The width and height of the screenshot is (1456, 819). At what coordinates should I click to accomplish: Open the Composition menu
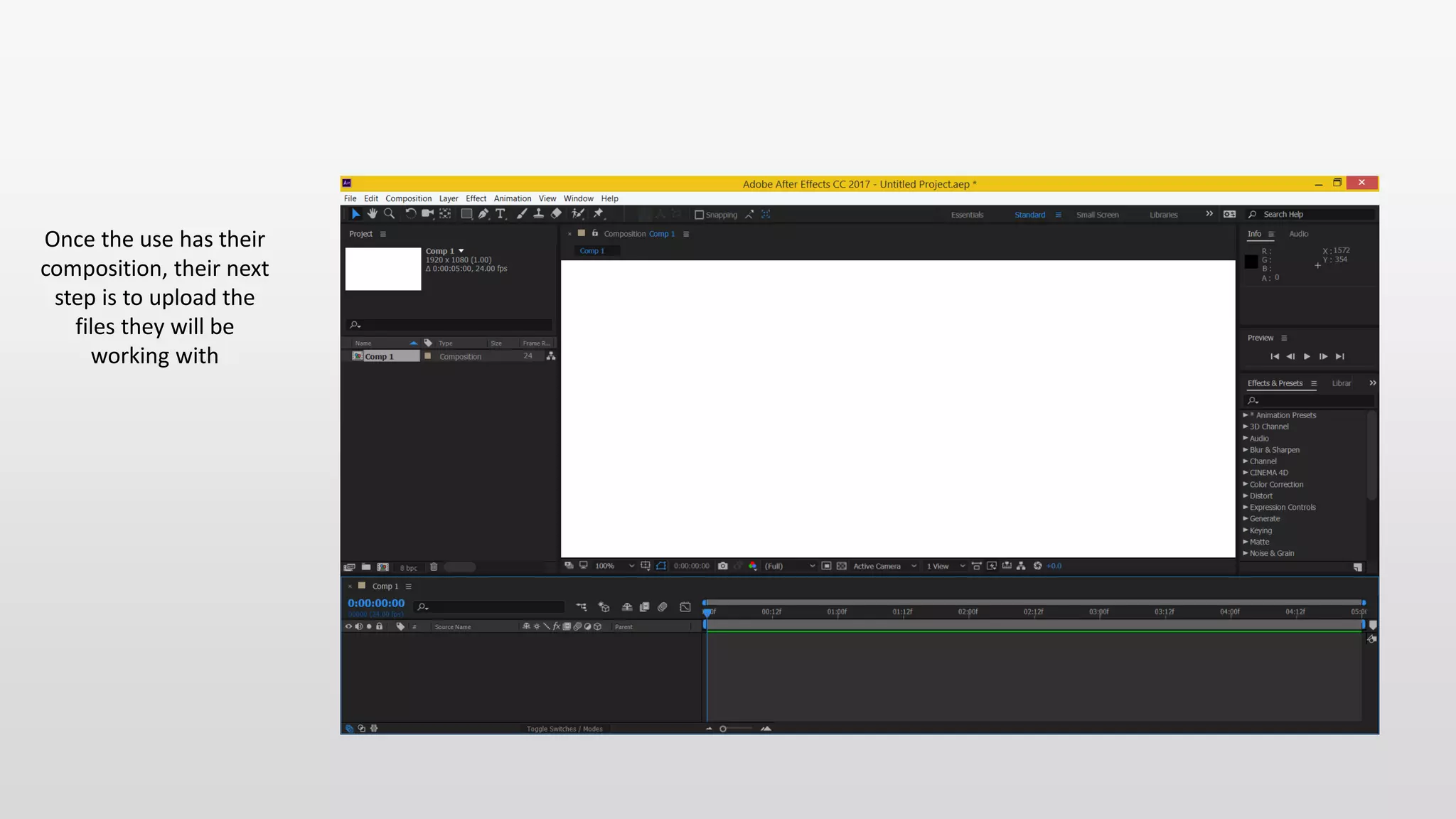(408, 199)
